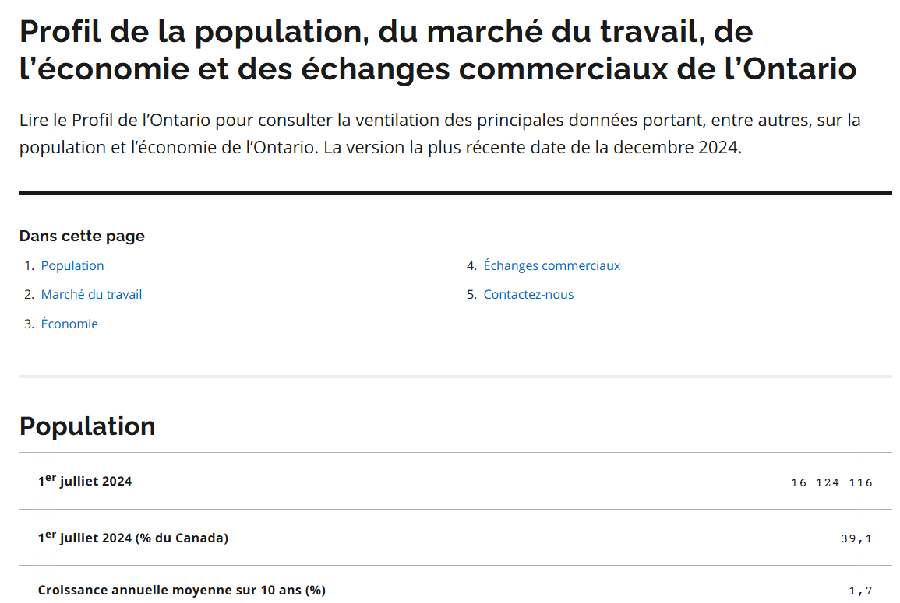Jump to the Économie section link
This screenshot has height=603, width=900.
pyautogui.click(x=69, y=324)
